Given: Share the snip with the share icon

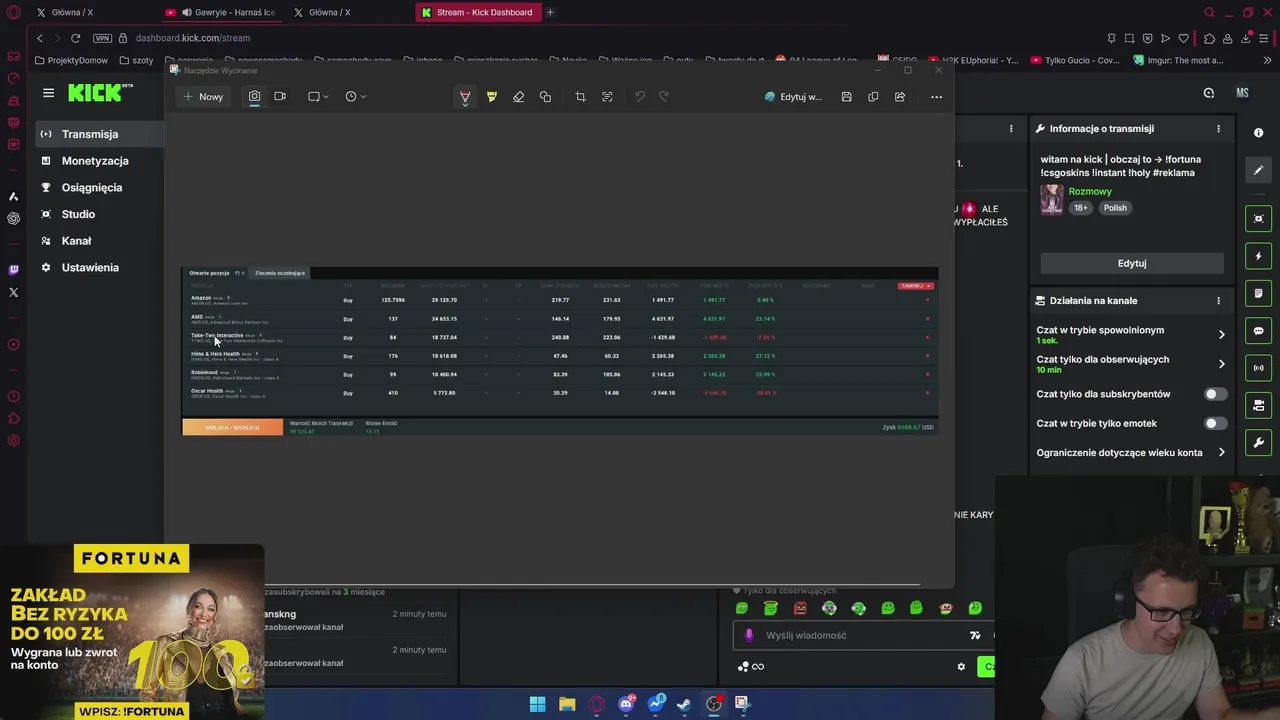Looking at the screenshot, I should pos(900,97).
